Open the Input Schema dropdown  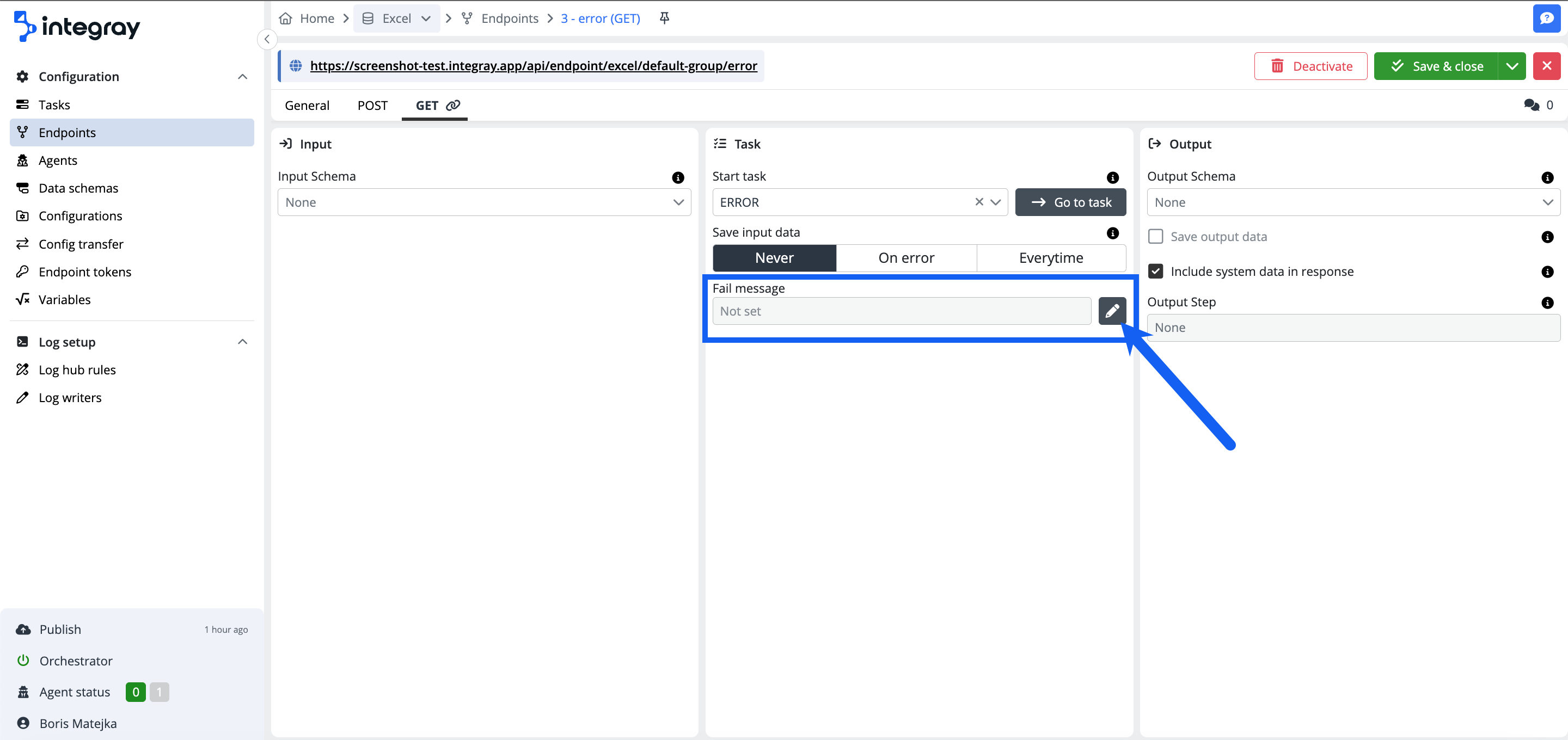click(x=484, y=202)
